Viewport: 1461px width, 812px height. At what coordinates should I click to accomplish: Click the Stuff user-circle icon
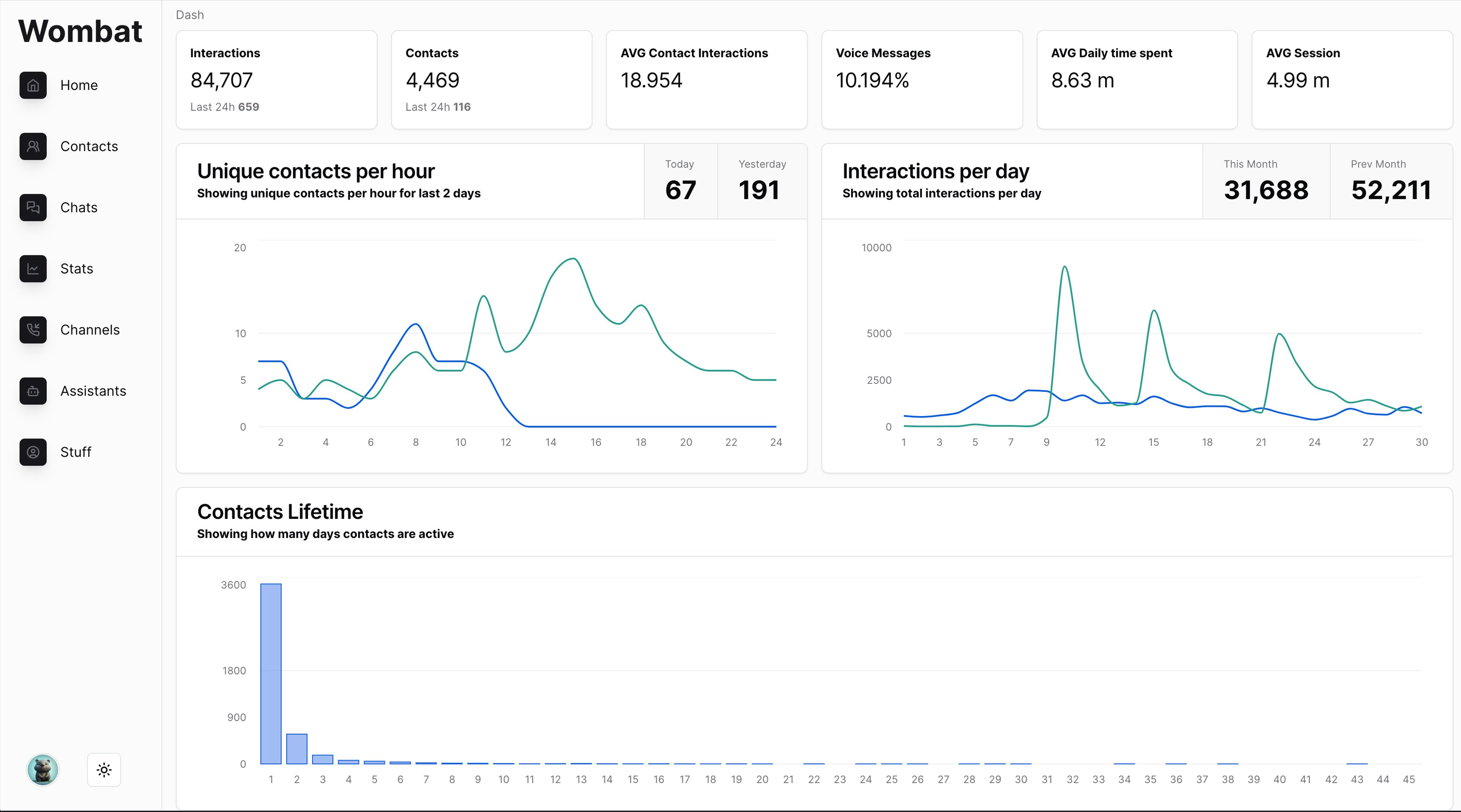point(33,452)
